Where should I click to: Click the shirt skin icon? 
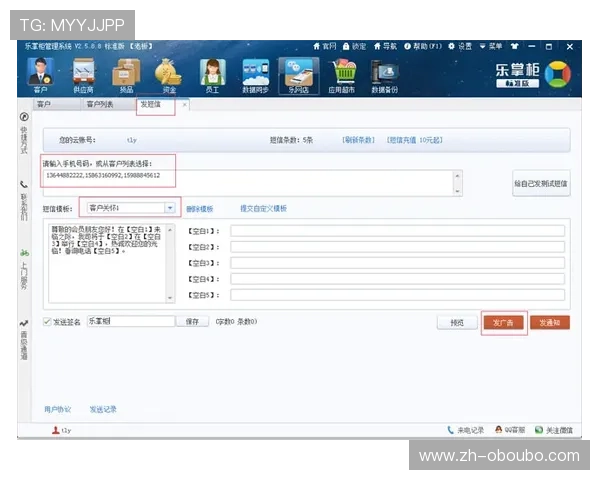[515, 46]
